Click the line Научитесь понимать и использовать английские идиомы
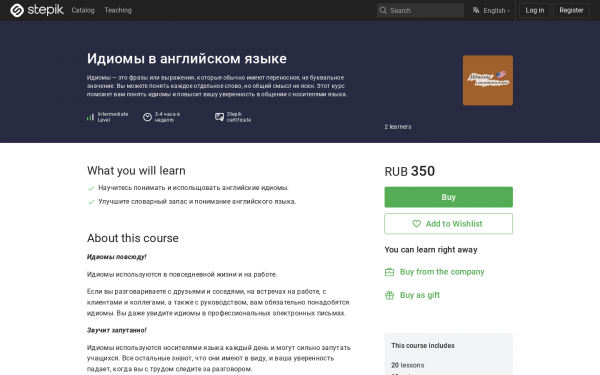600x375 pixels. tap(193, 188)
